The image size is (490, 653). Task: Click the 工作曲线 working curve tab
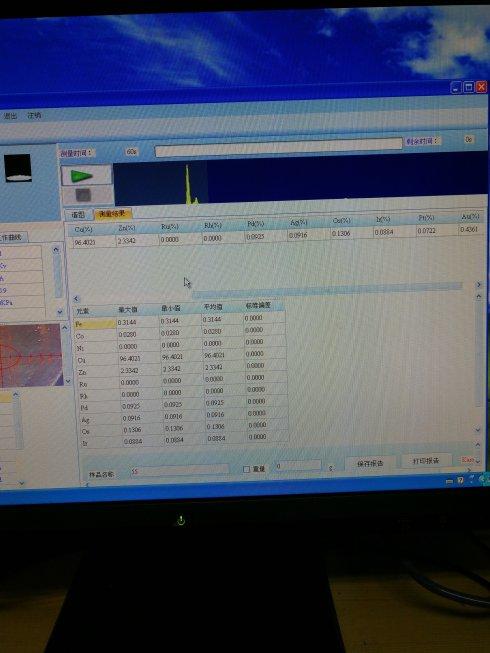12,237
